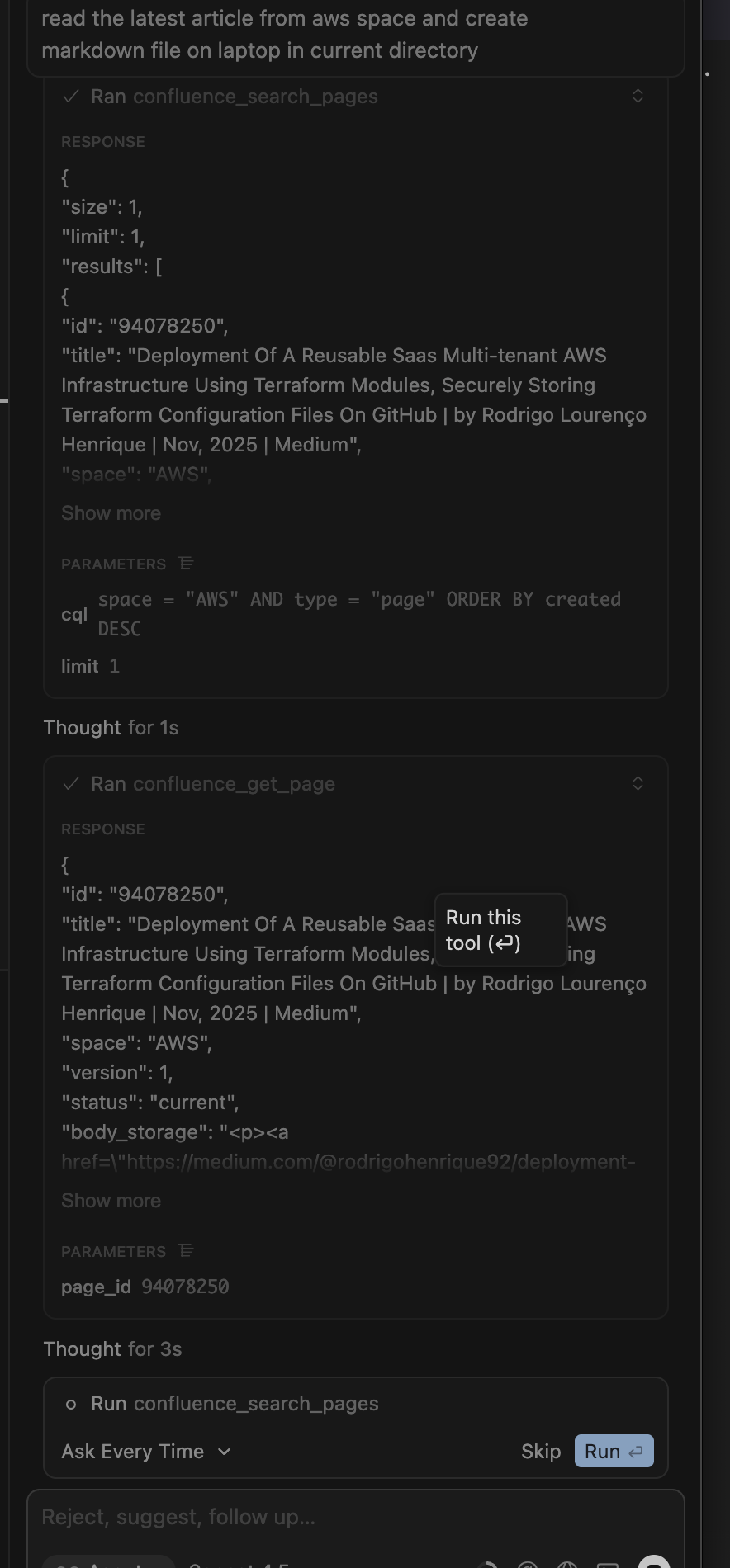Click the raw parameters view icon beside PARAMETERS

[x=186, y=564]
